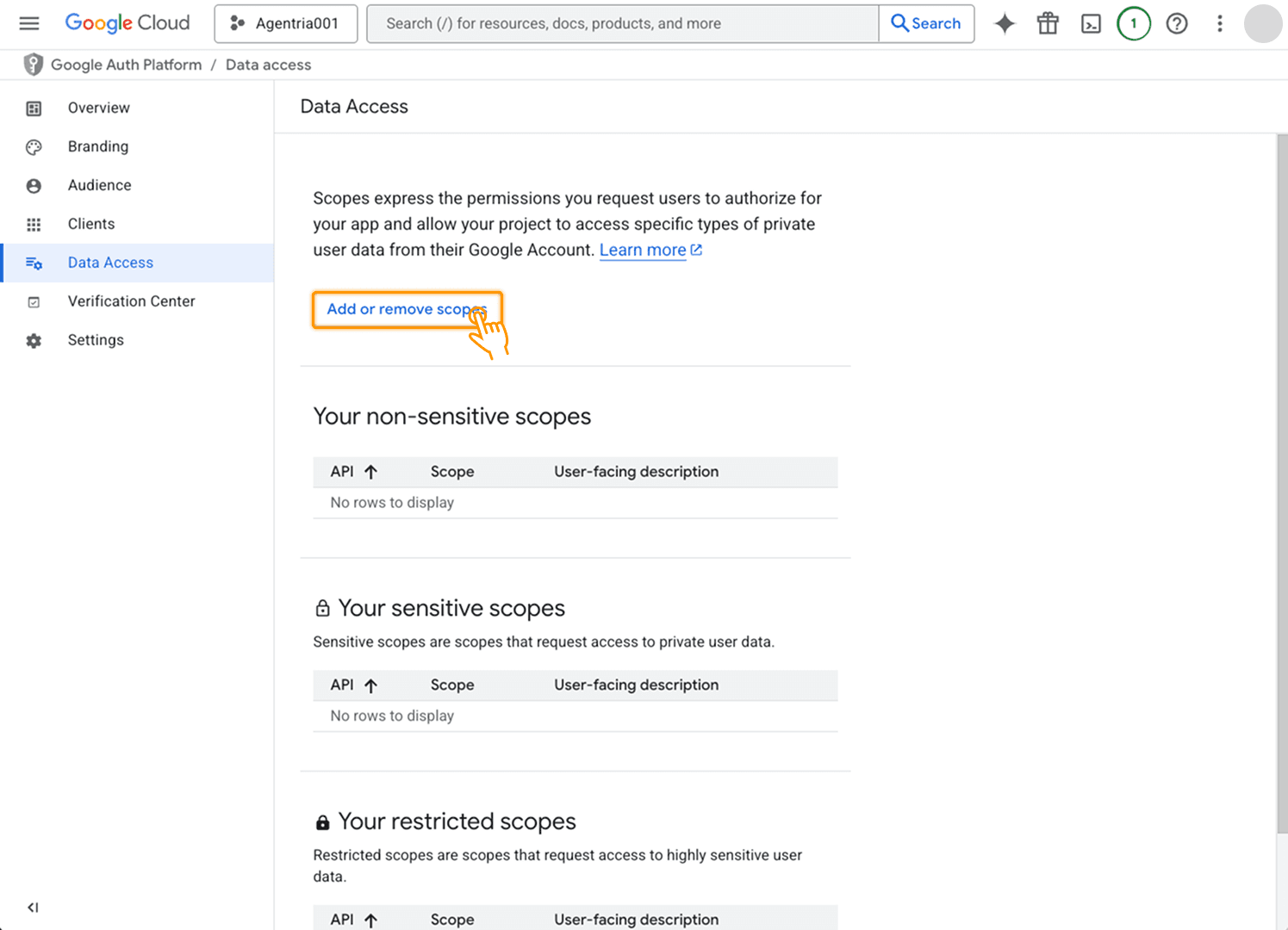The width and height of the screenshot is (1288, 930).
Task: Open Branding in the sidebar
Action: (137, 146)
